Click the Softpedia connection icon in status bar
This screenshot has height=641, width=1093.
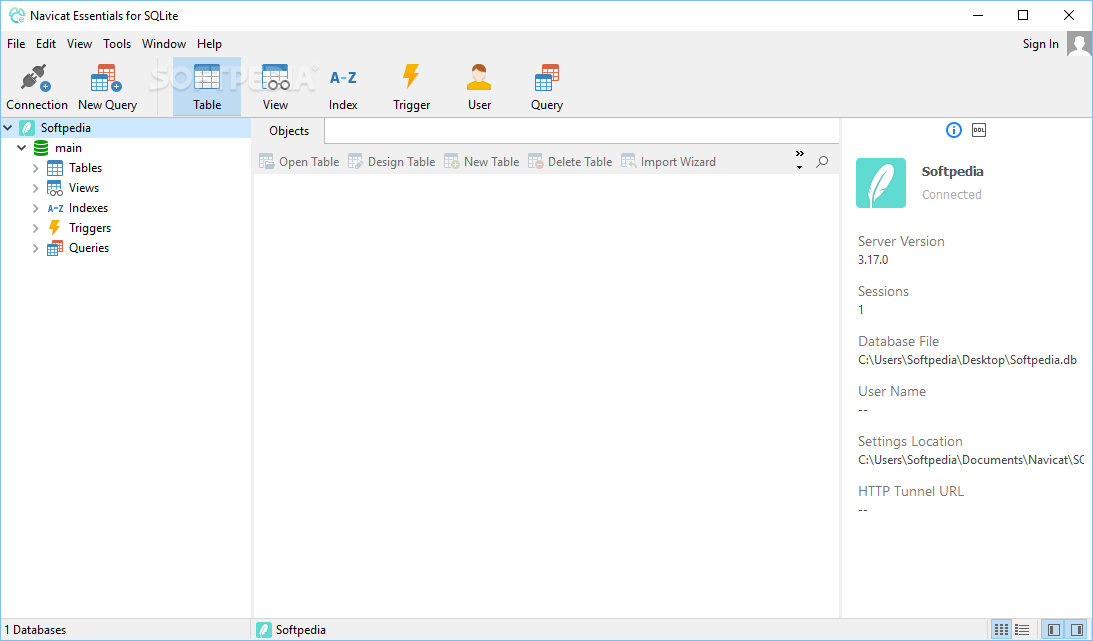(x=264, y=630)
